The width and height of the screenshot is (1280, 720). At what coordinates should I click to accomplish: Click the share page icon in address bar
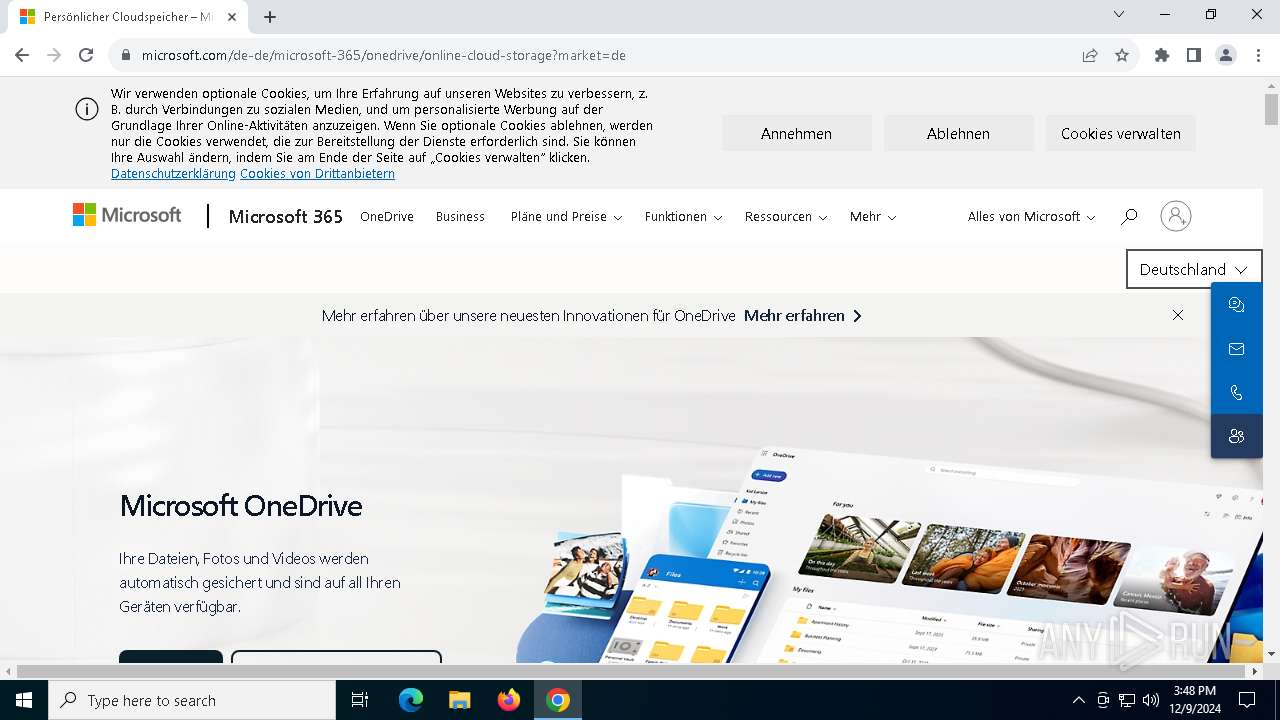[x=1090, y=55]
